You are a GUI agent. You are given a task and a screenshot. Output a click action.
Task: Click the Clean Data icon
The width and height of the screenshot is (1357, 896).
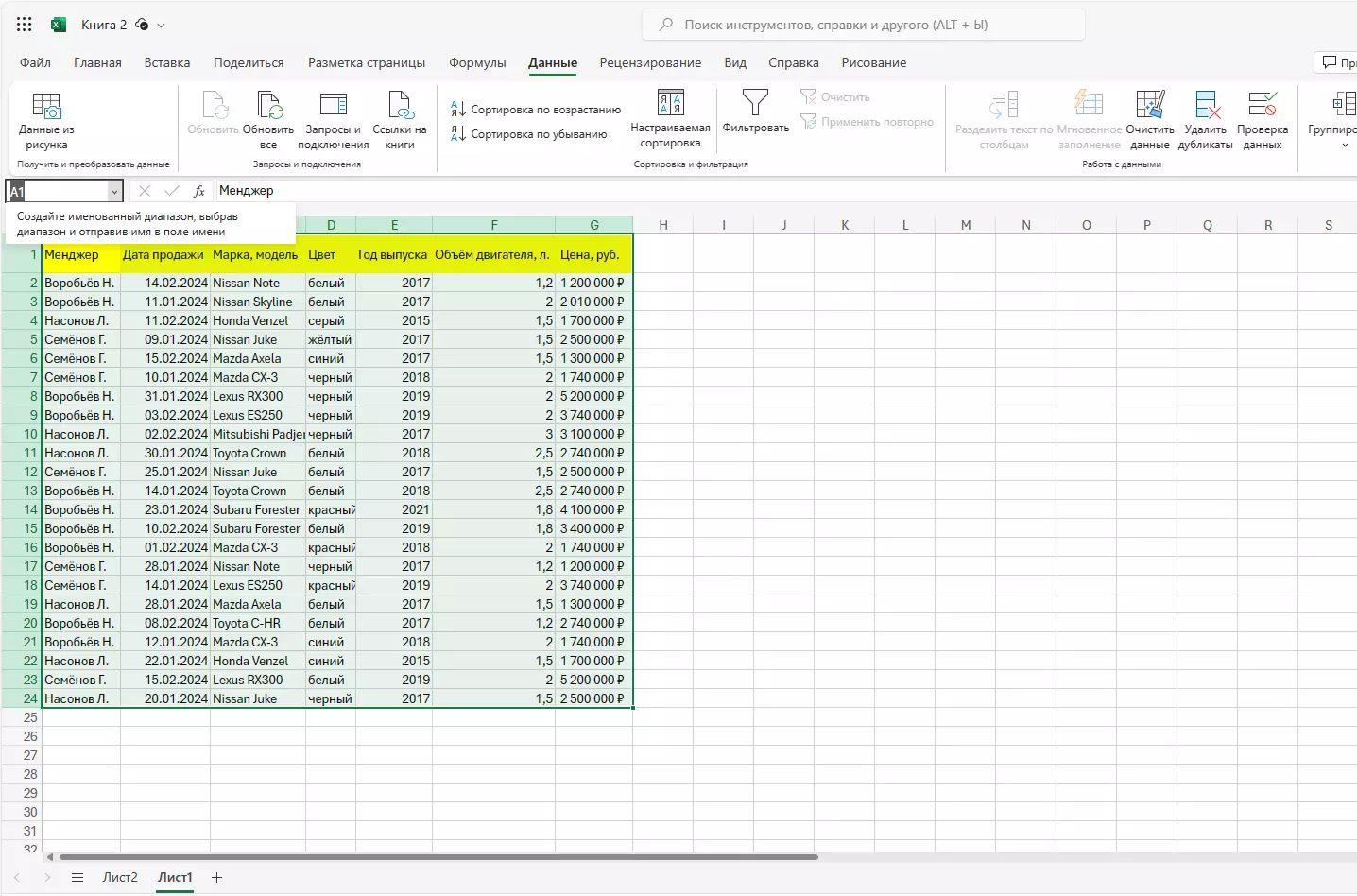[x=1149, y=106]
